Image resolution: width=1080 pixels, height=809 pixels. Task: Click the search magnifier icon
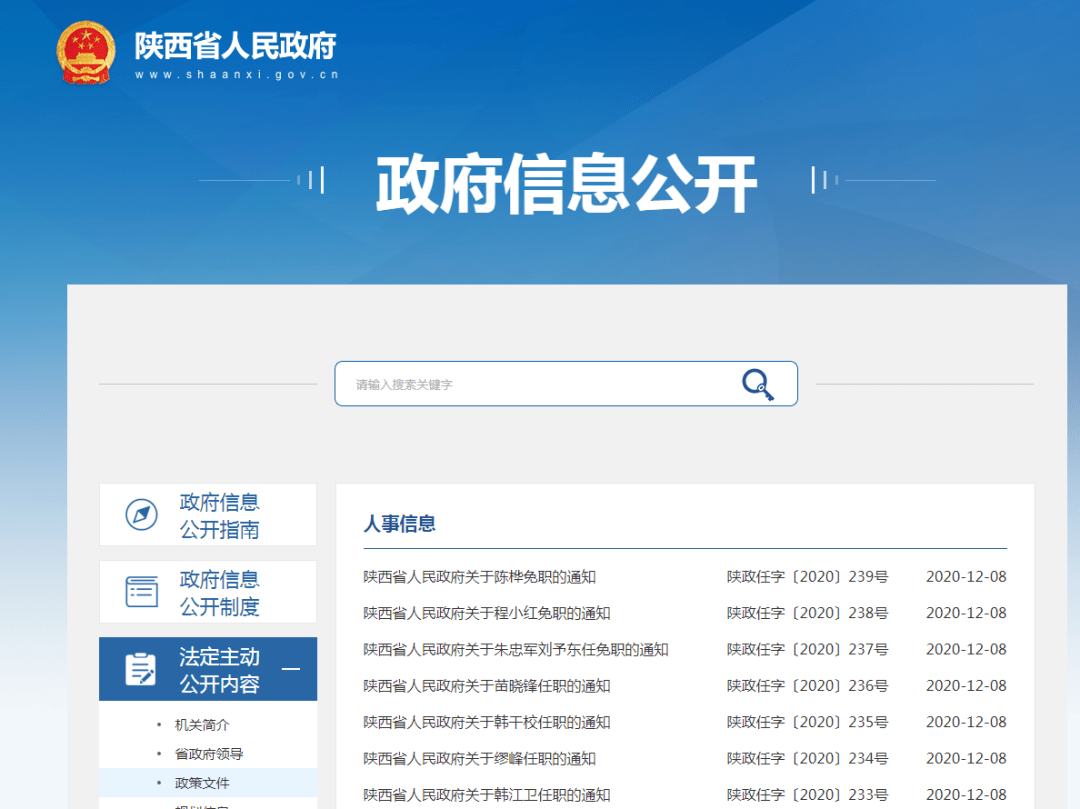click(757, 383)
